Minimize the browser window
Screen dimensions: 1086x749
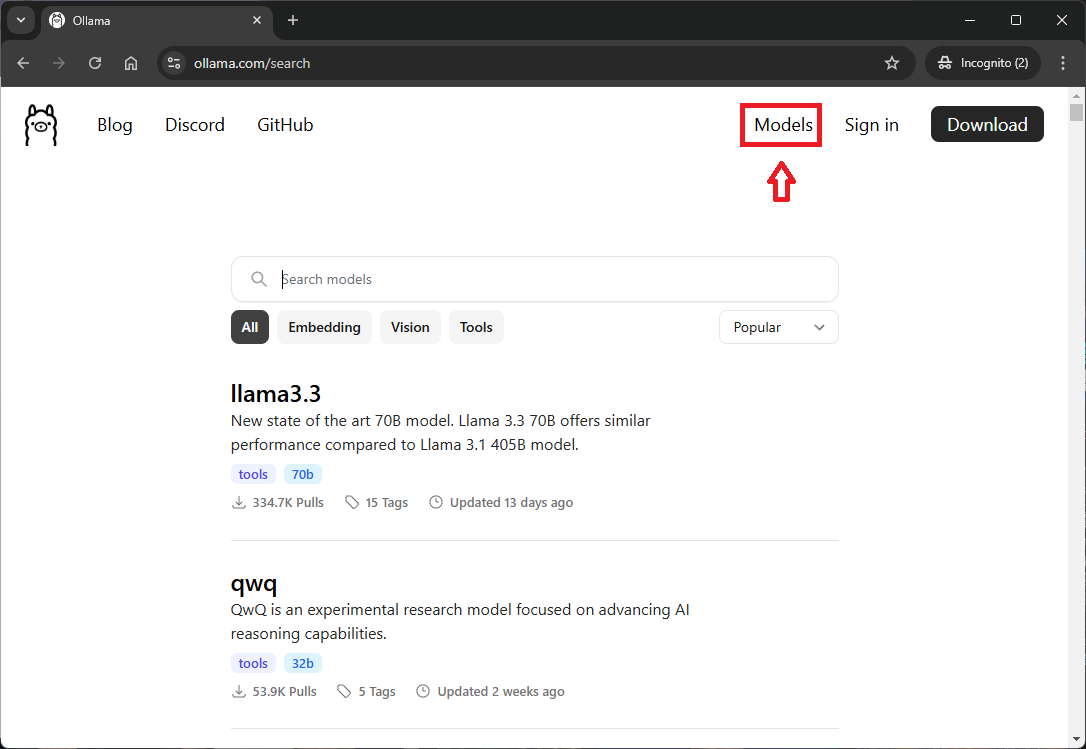point(970,20)
